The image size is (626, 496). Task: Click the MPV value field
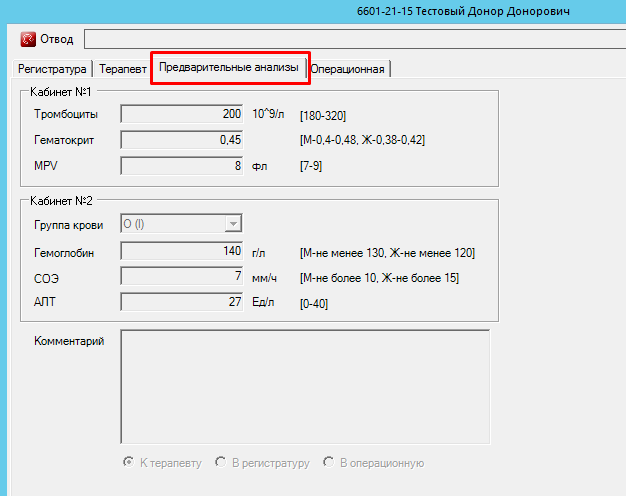[182, 165]
